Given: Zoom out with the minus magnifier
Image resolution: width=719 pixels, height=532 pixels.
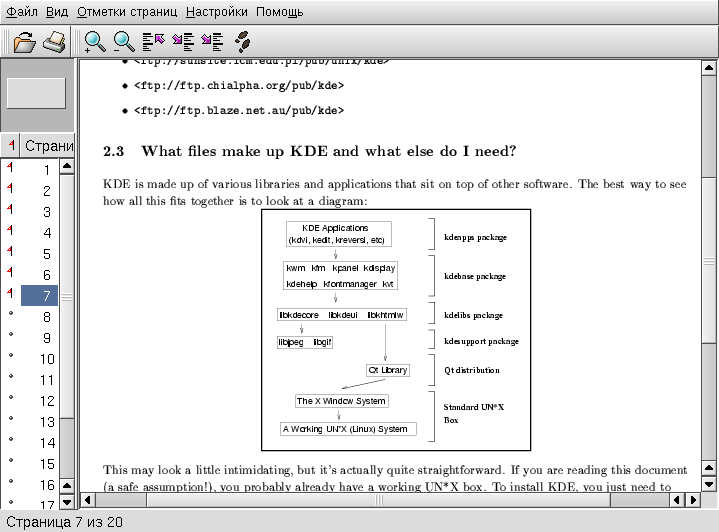Looking at the screenshot, I should [x=124, y=42].
